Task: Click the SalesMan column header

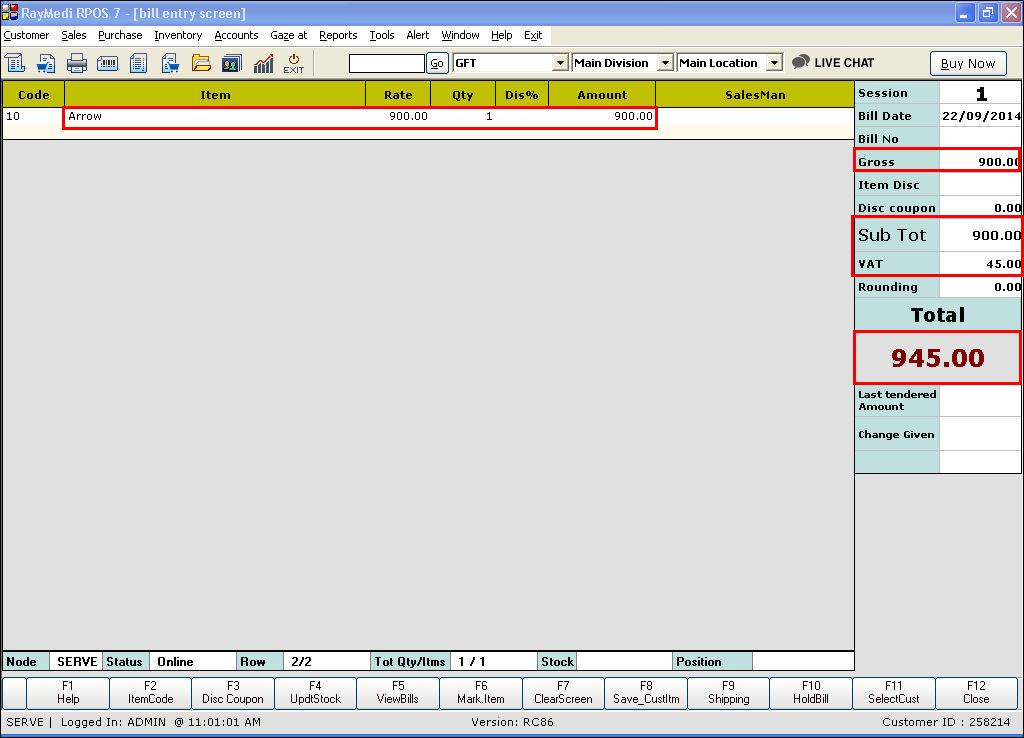Action: point(755,95)
